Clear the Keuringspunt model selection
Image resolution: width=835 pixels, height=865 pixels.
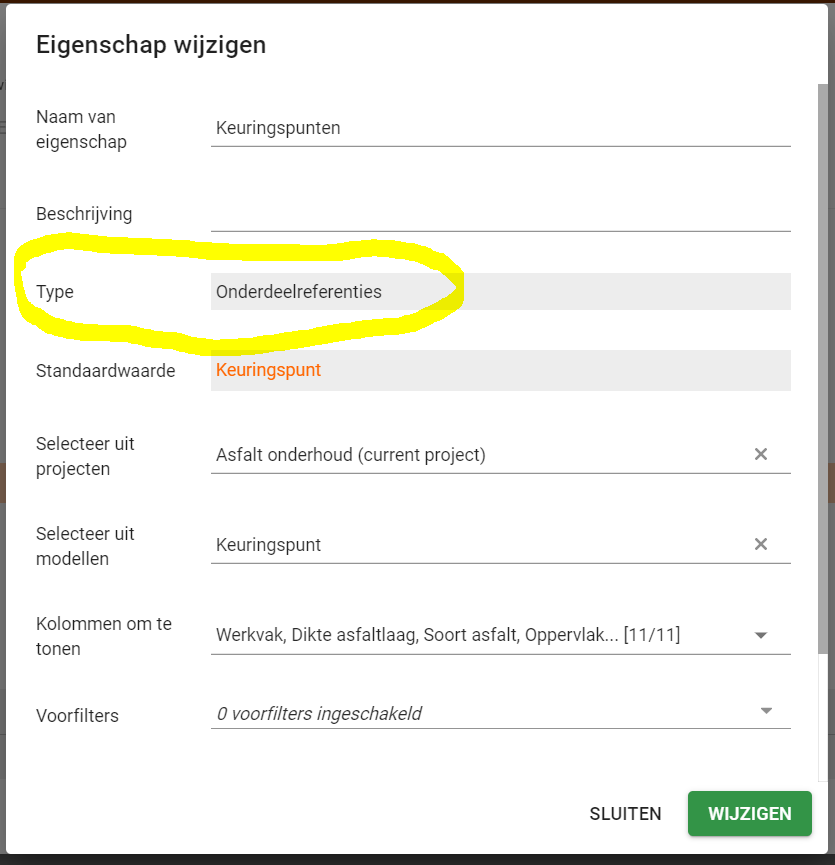[760, 545]
